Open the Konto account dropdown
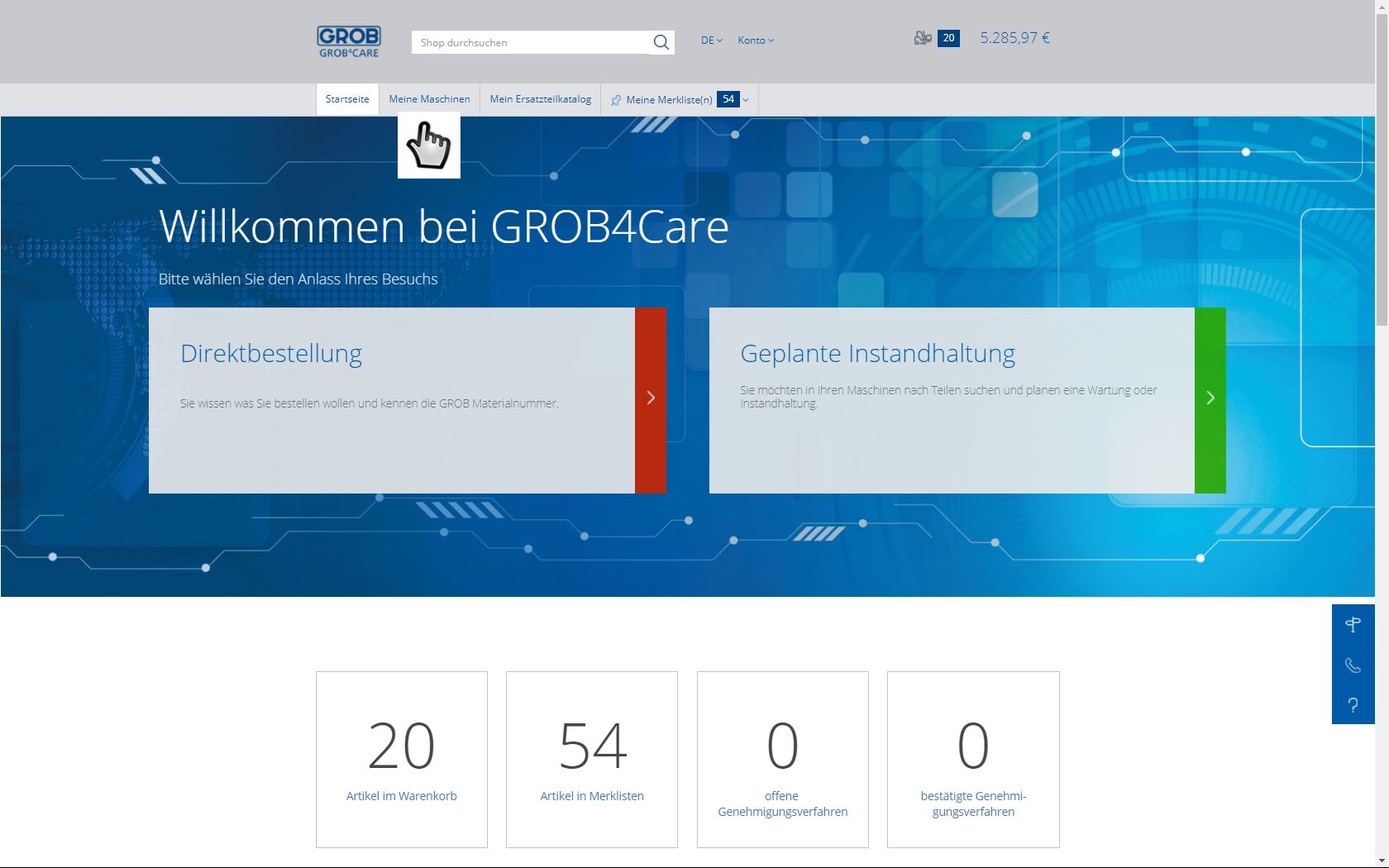1389x868 pixels. point(756,41)
